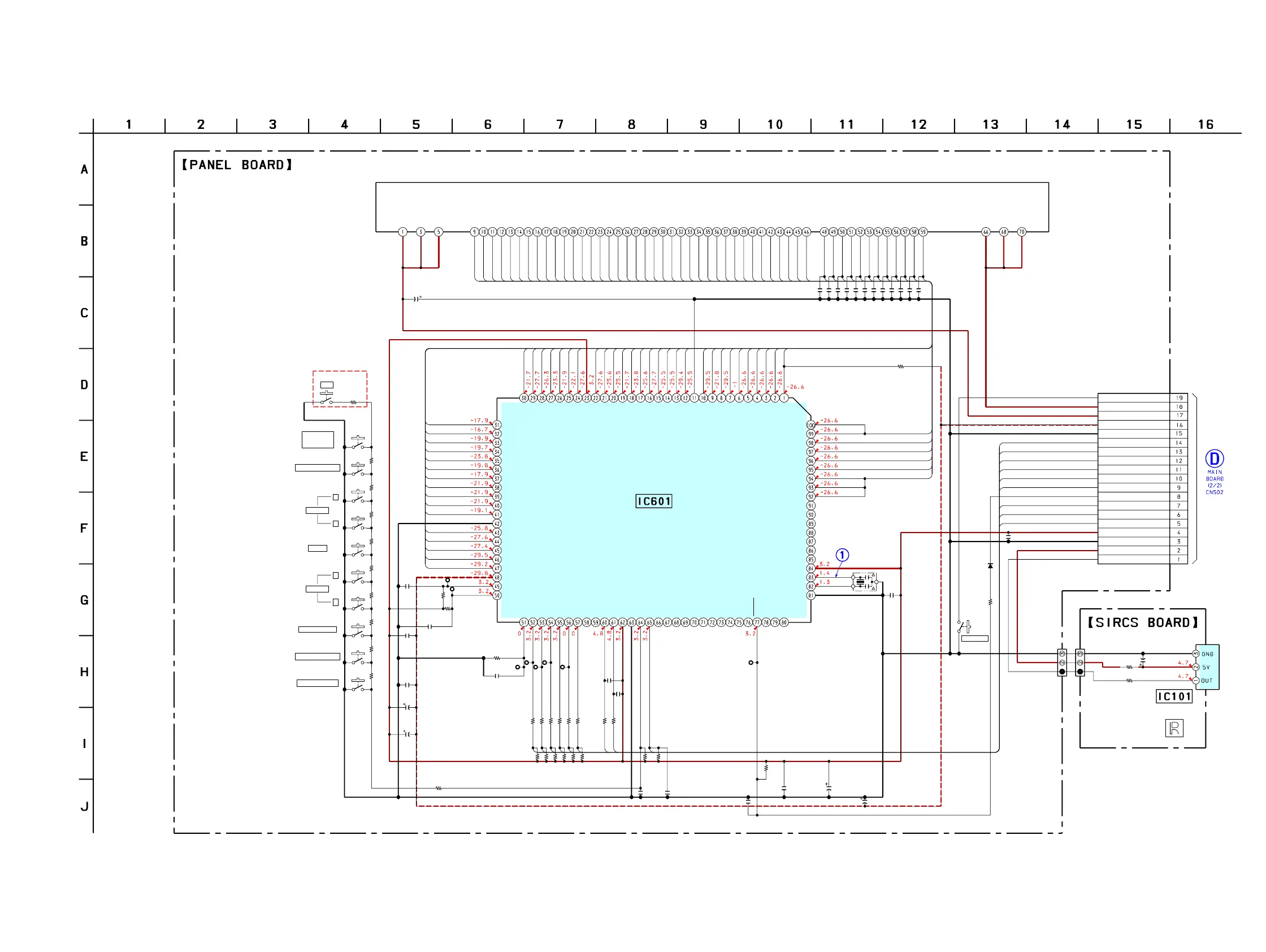Click the blue circled D connector symbol

click(x=1214, y=458)
